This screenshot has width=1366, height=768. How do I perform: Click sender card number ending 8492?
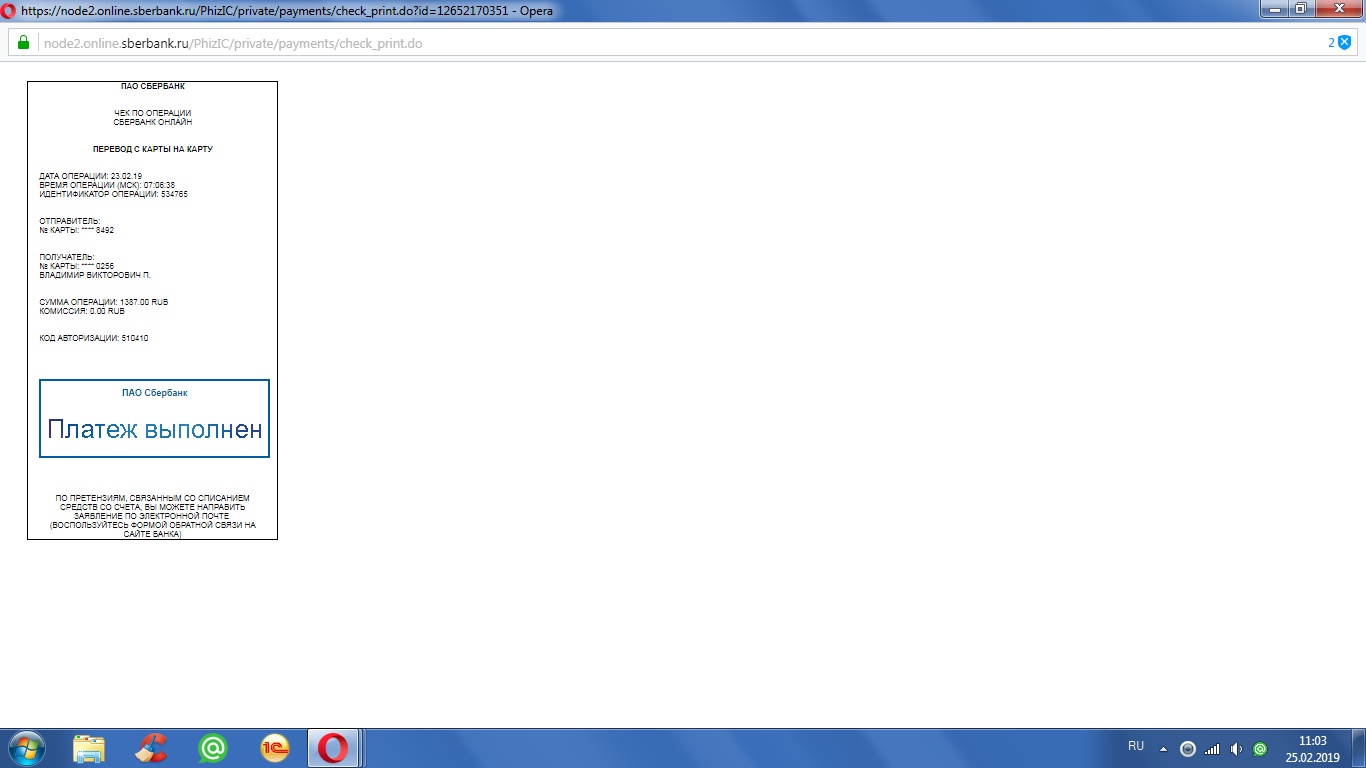click(x=76, y=230)
